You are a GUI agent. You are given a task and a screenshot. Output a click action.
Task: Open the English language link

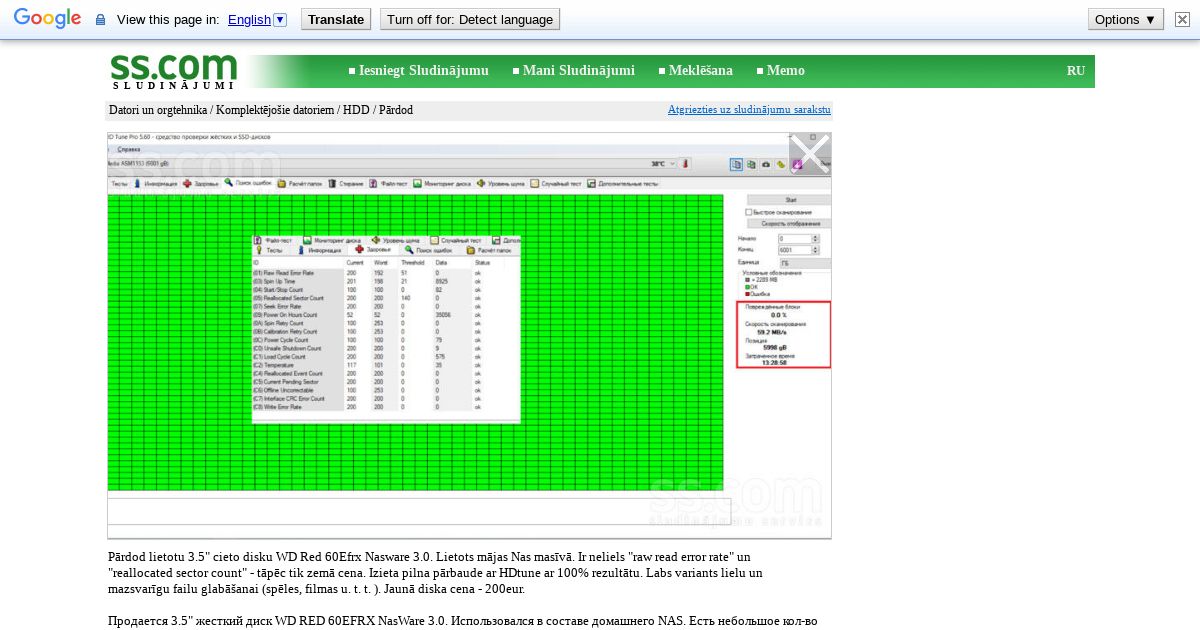coord(249,19)
